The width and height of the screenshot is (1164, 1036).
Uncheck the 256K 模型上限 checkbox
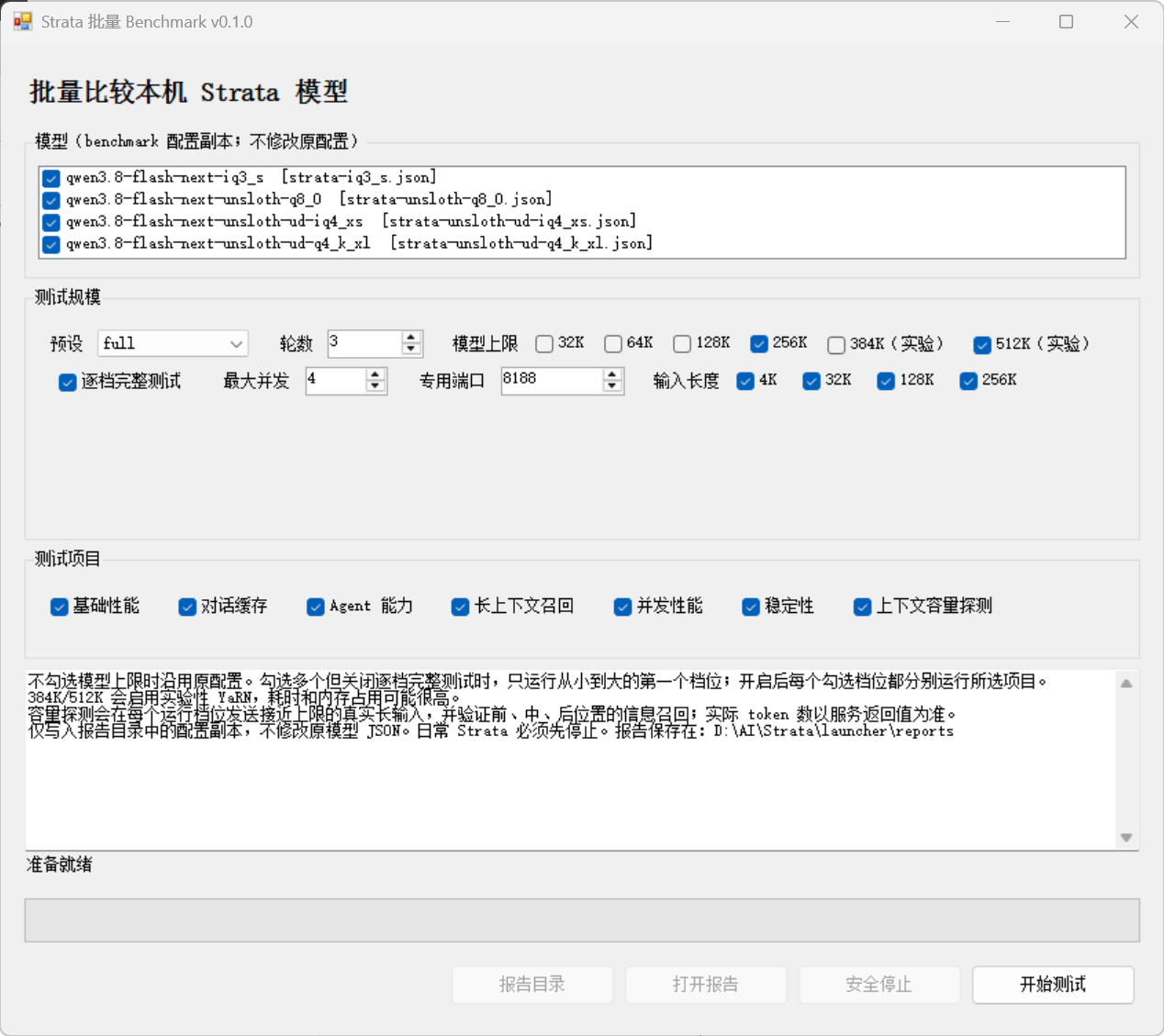pos(759,344)
